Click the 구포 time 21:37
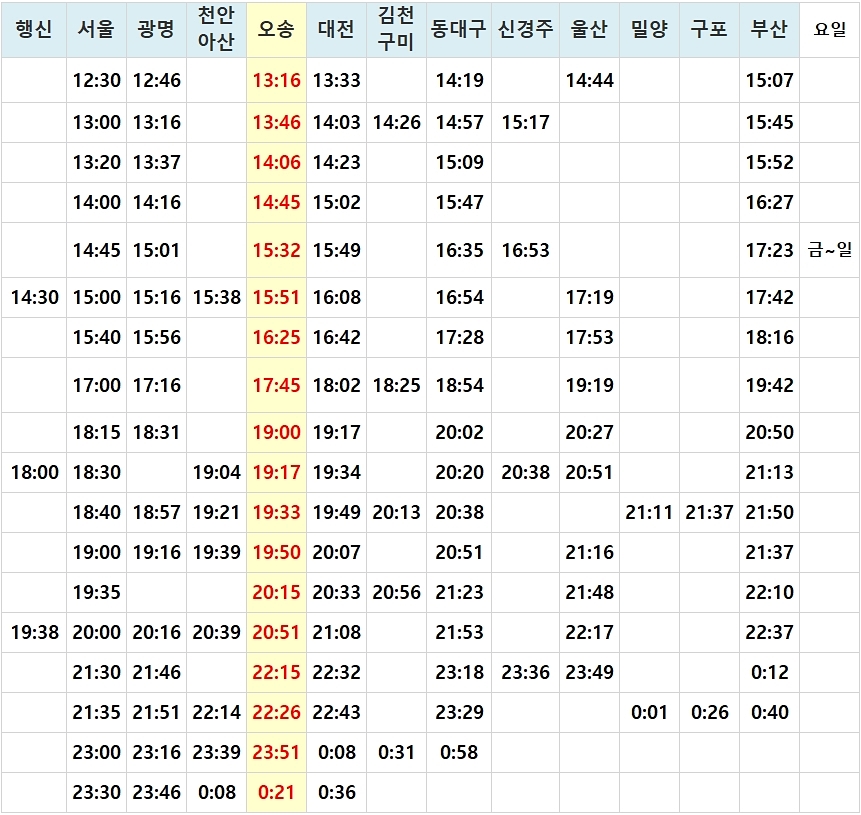The image size is (861, 815). click(709, 512)
